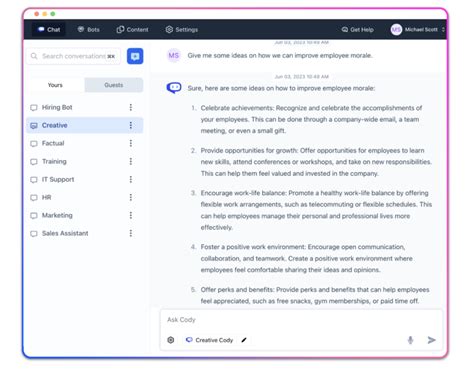
Task: Open Sales Assistant three-dot options menu
Action: [x=131, y=233]
